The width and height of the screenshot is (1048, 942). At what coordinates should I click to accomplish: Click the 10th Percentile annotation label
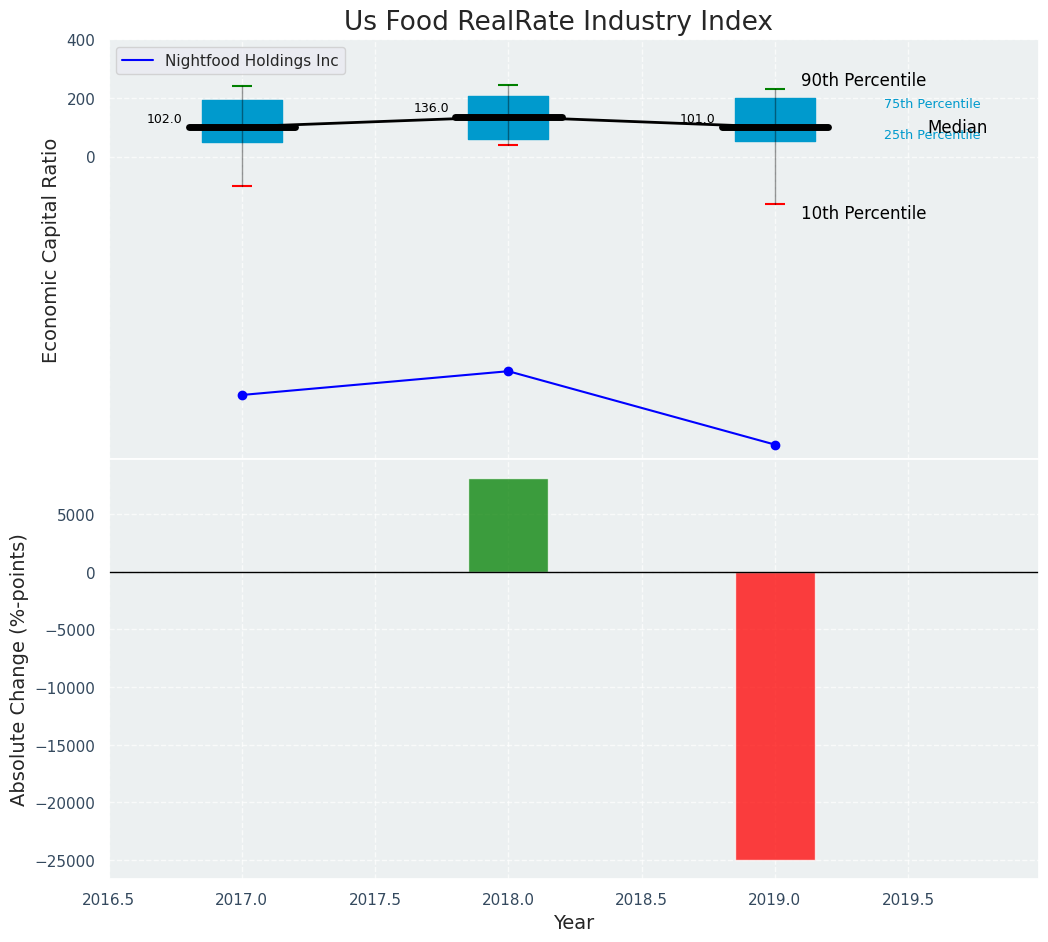point(863,213)
